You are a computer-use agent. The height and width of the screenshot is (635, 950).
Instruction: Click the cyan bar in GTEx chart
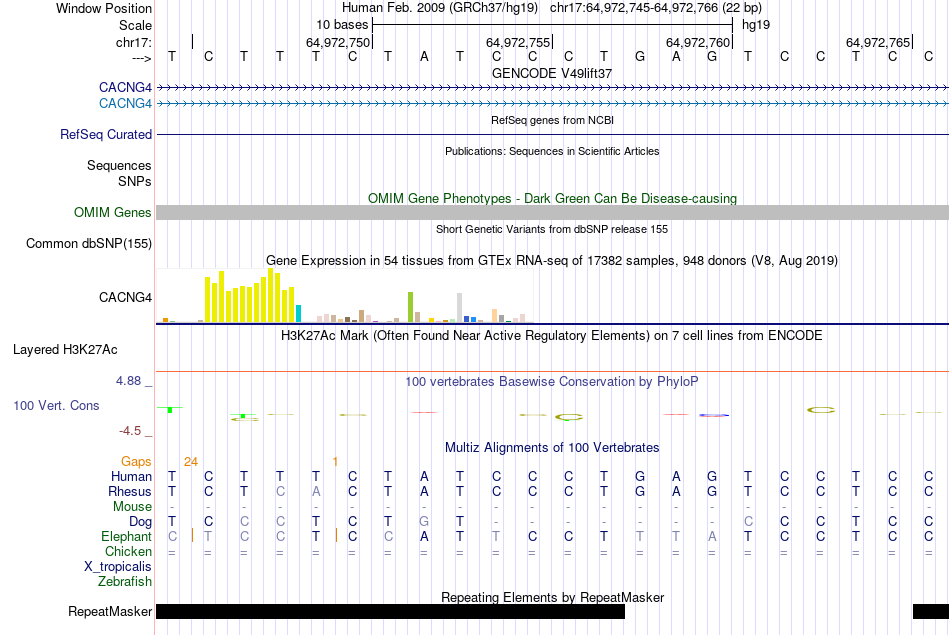(x=298, y=313)
